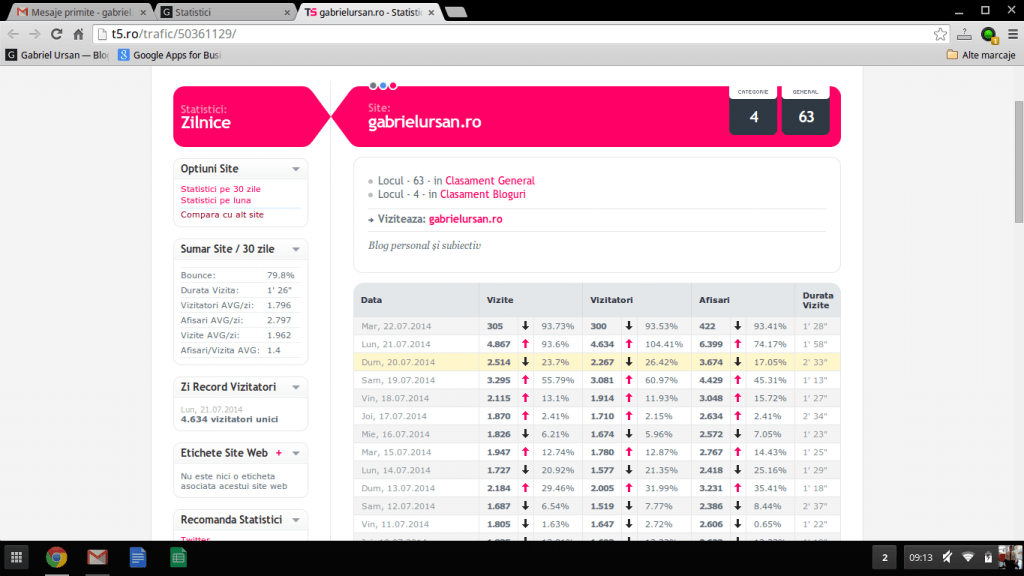Click the date Mar, 22.07.2014 in the table
This screenshot has height=576, width=1024.
coord(396,327)
